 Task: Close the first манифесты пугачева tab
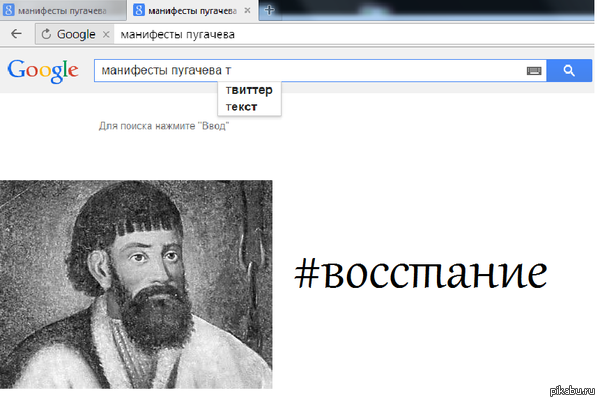click(119, 10)
